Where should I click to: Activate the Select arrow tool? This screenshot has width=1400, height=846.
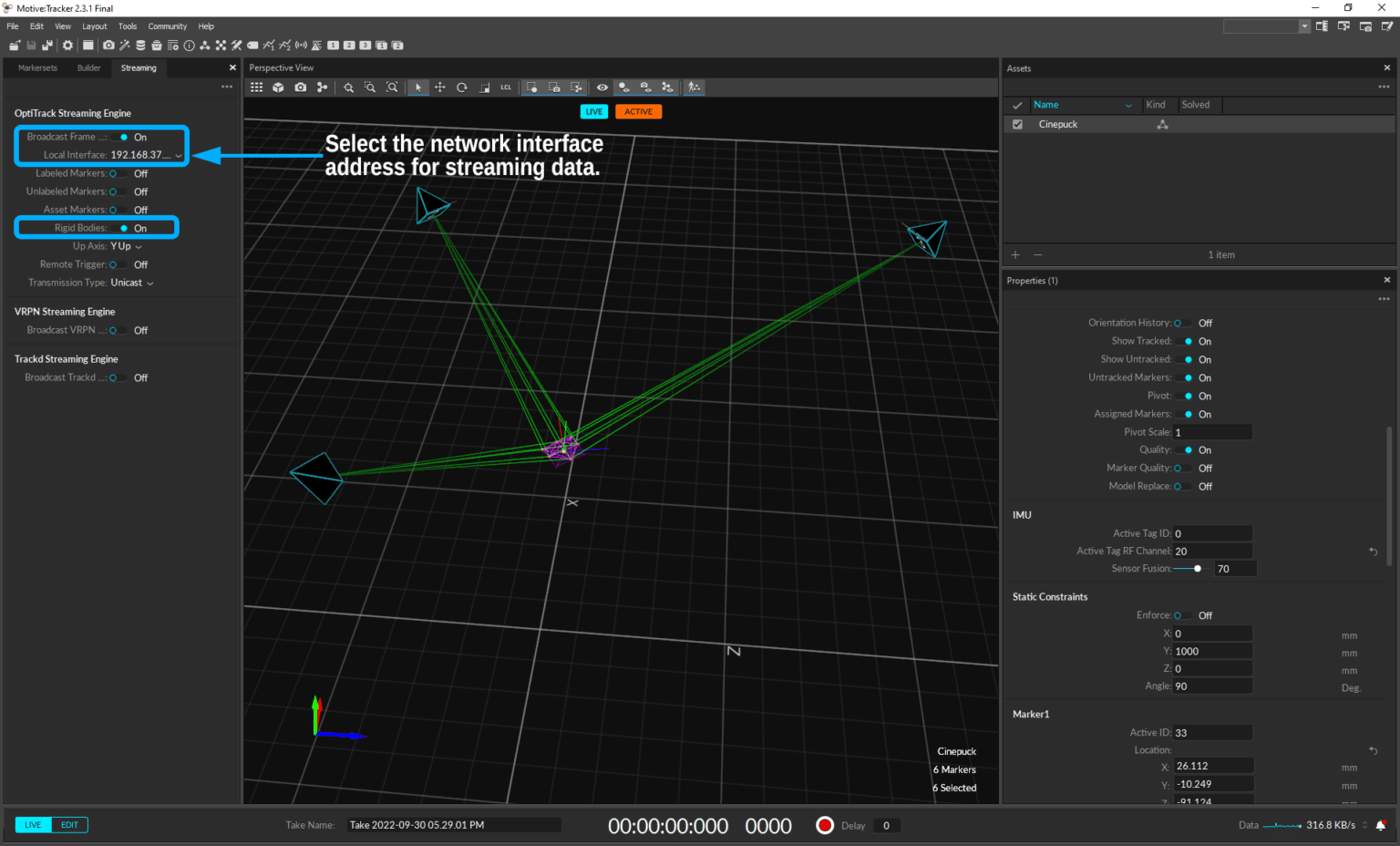417,87
